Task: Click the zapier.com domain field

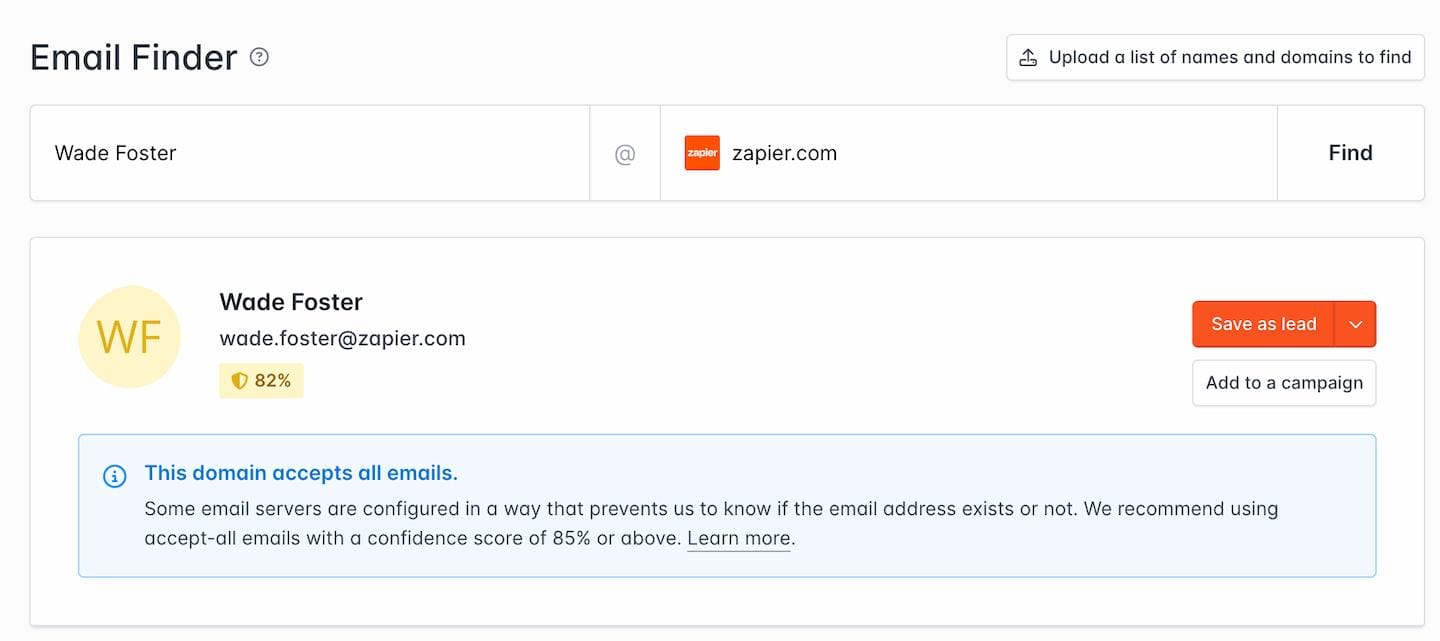Action: pyautogui.click(x=968, y=153)
